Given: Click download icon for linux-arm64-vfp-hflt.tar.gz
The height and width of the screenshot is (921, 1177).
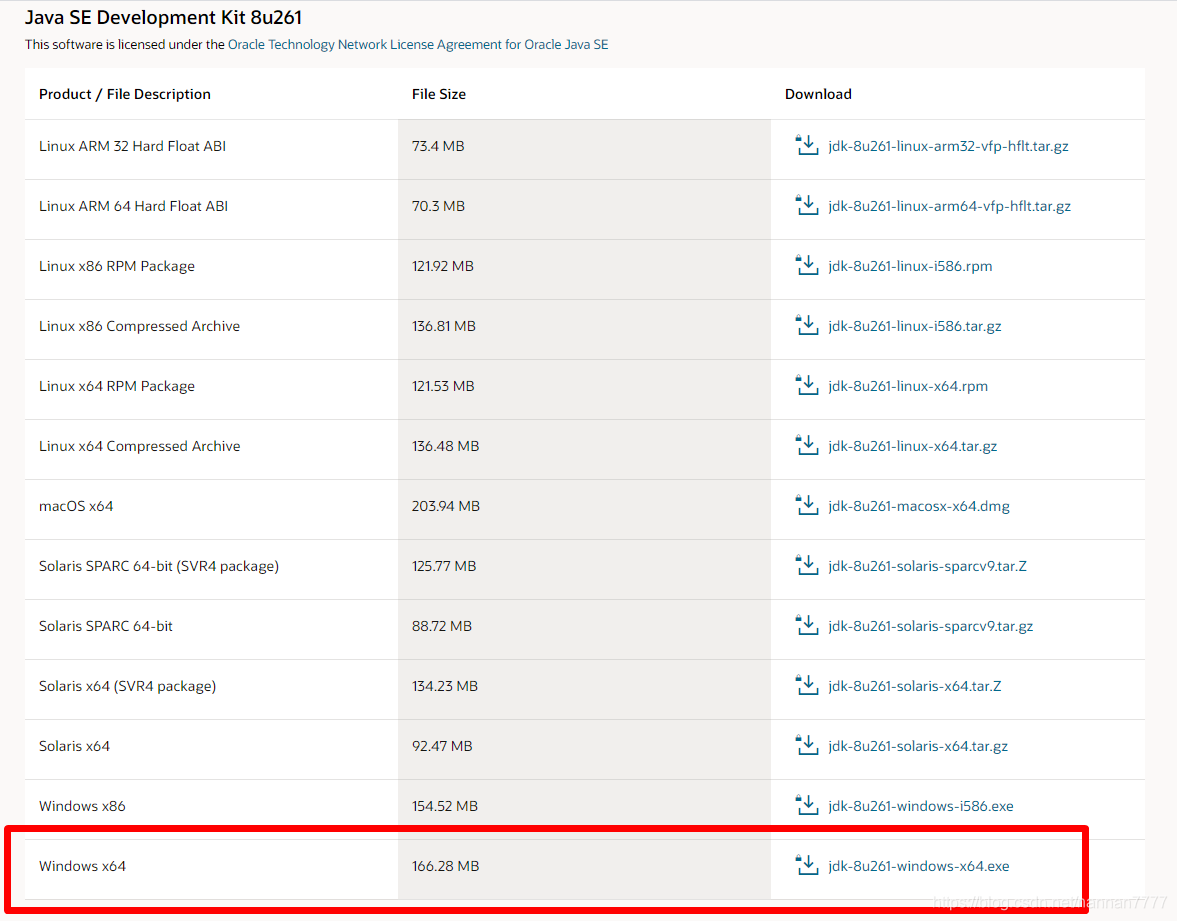Looking at the screenshot, I should [807, 205].
